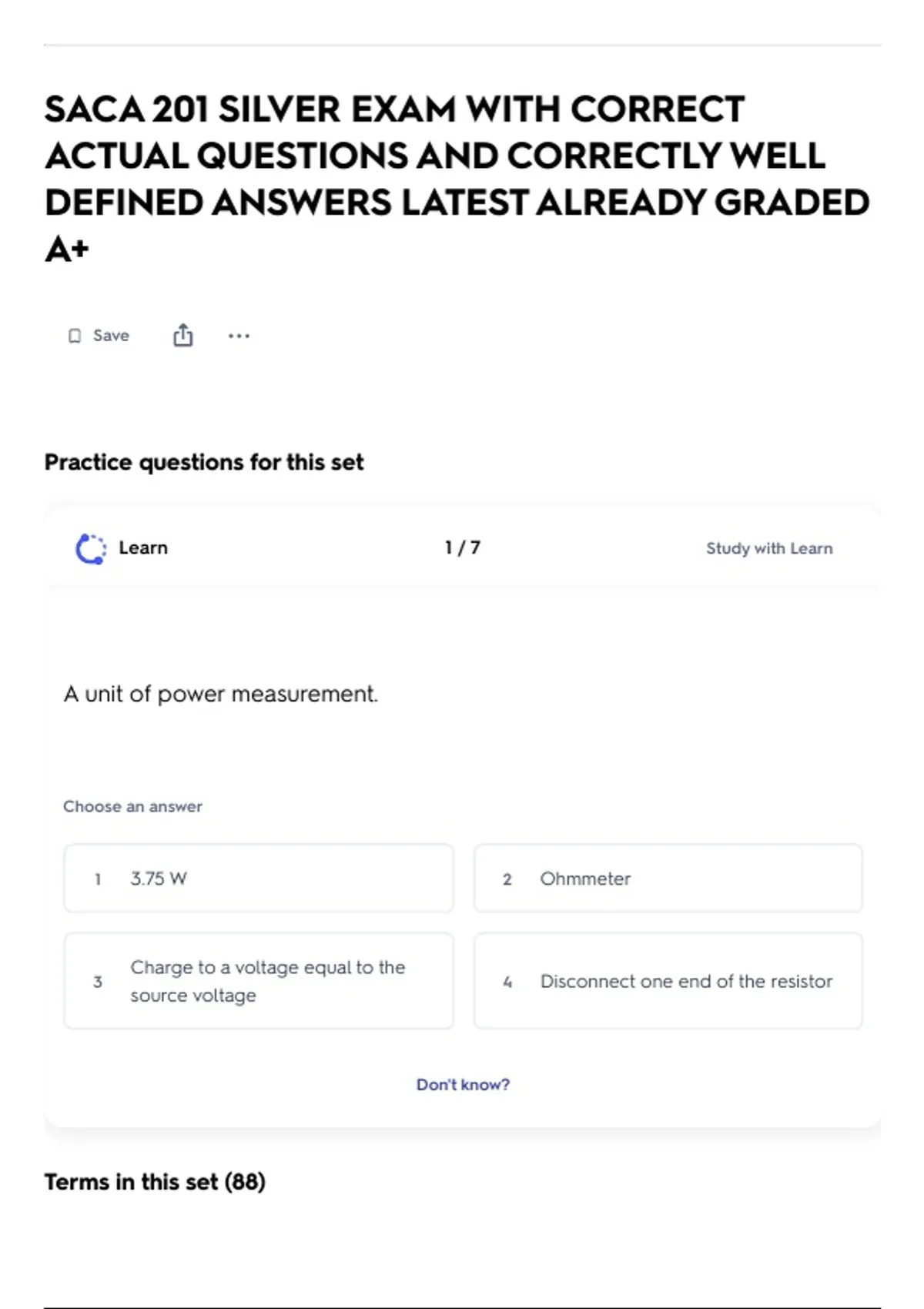
Task: Open the three-dot more options menu
Action: click(x=239, y=336)
